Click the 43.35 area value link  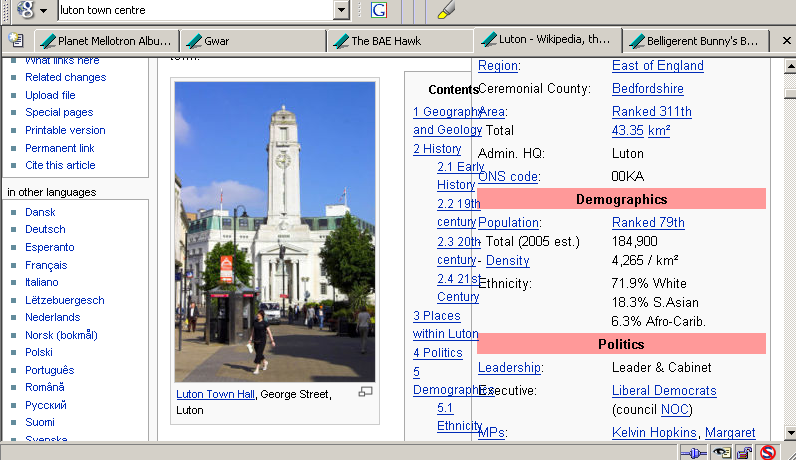[x=627, y=130]
